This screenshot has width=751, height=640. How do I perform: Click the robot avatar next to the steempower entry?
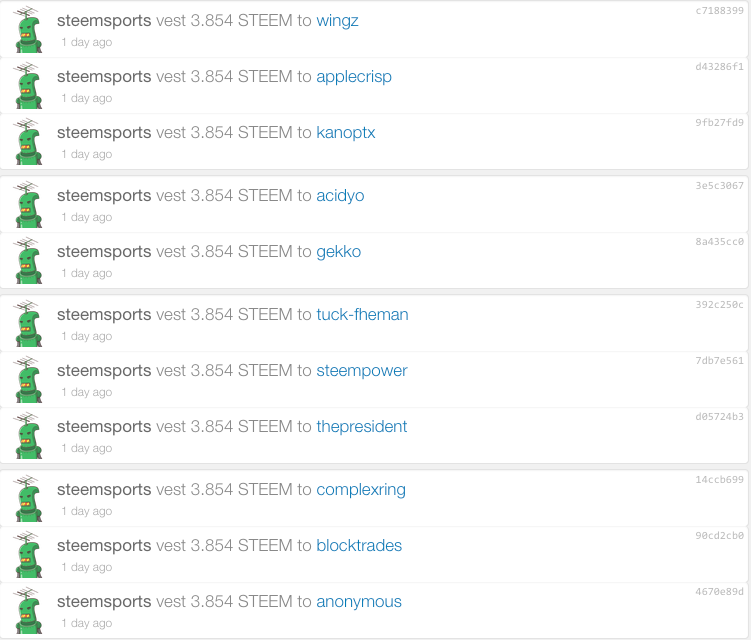(28, 379)
